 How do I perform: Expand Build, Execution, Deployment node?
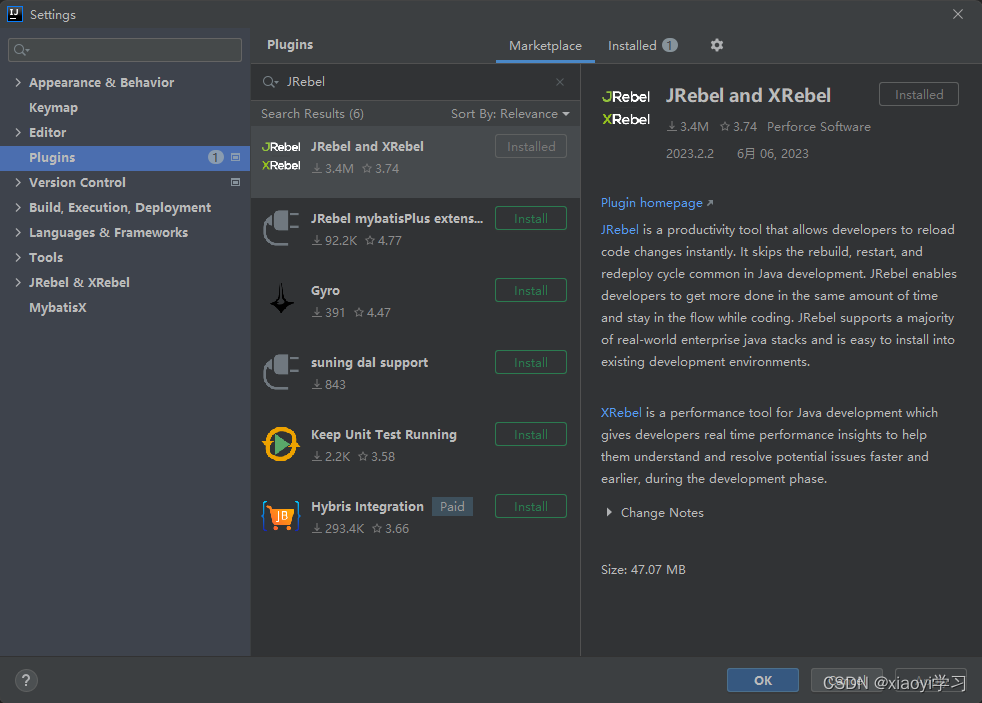[18, 207]
